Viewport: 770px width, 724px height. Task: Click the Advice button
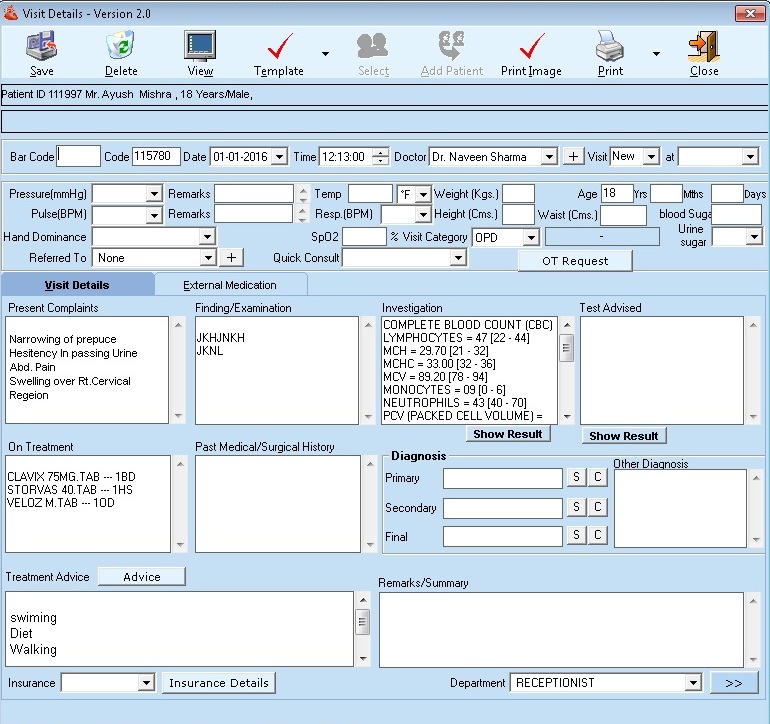(x=141, y=577)
